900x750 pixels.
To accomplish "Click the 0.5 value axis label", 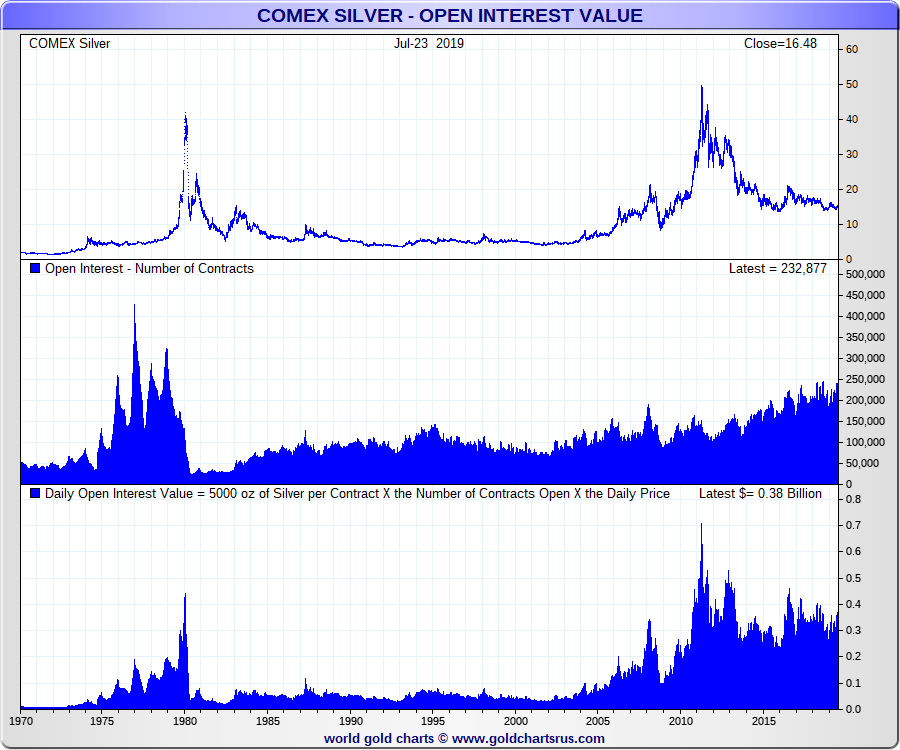I will pos(853,578).
